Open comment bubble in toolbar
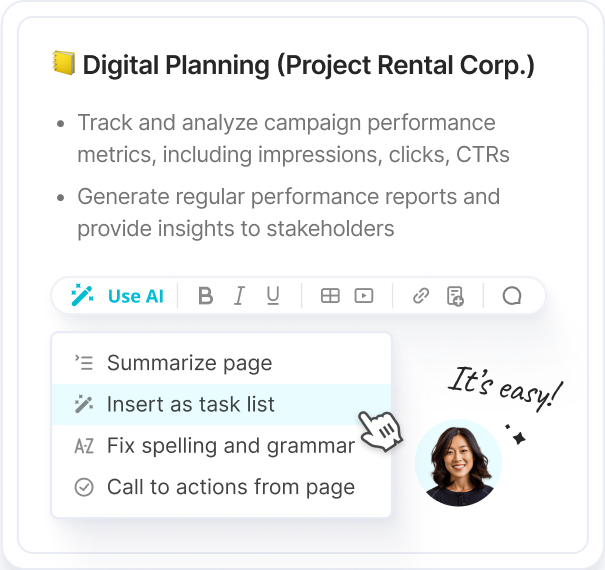 512,296
